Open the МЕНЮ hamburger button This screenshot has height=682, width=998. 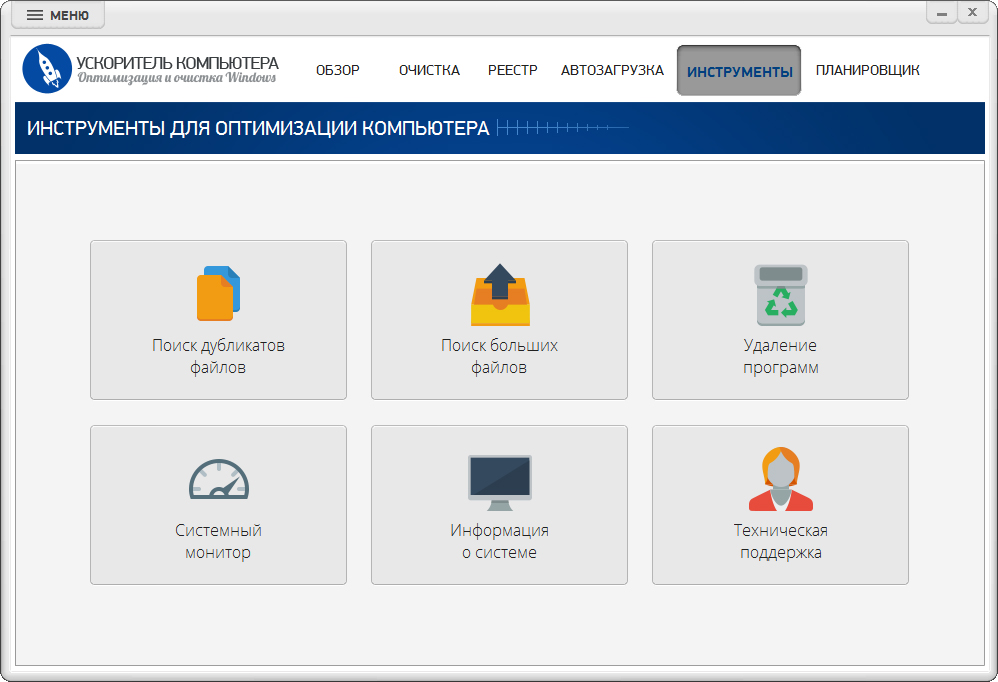pyautogui.click(x=58, y=15)
